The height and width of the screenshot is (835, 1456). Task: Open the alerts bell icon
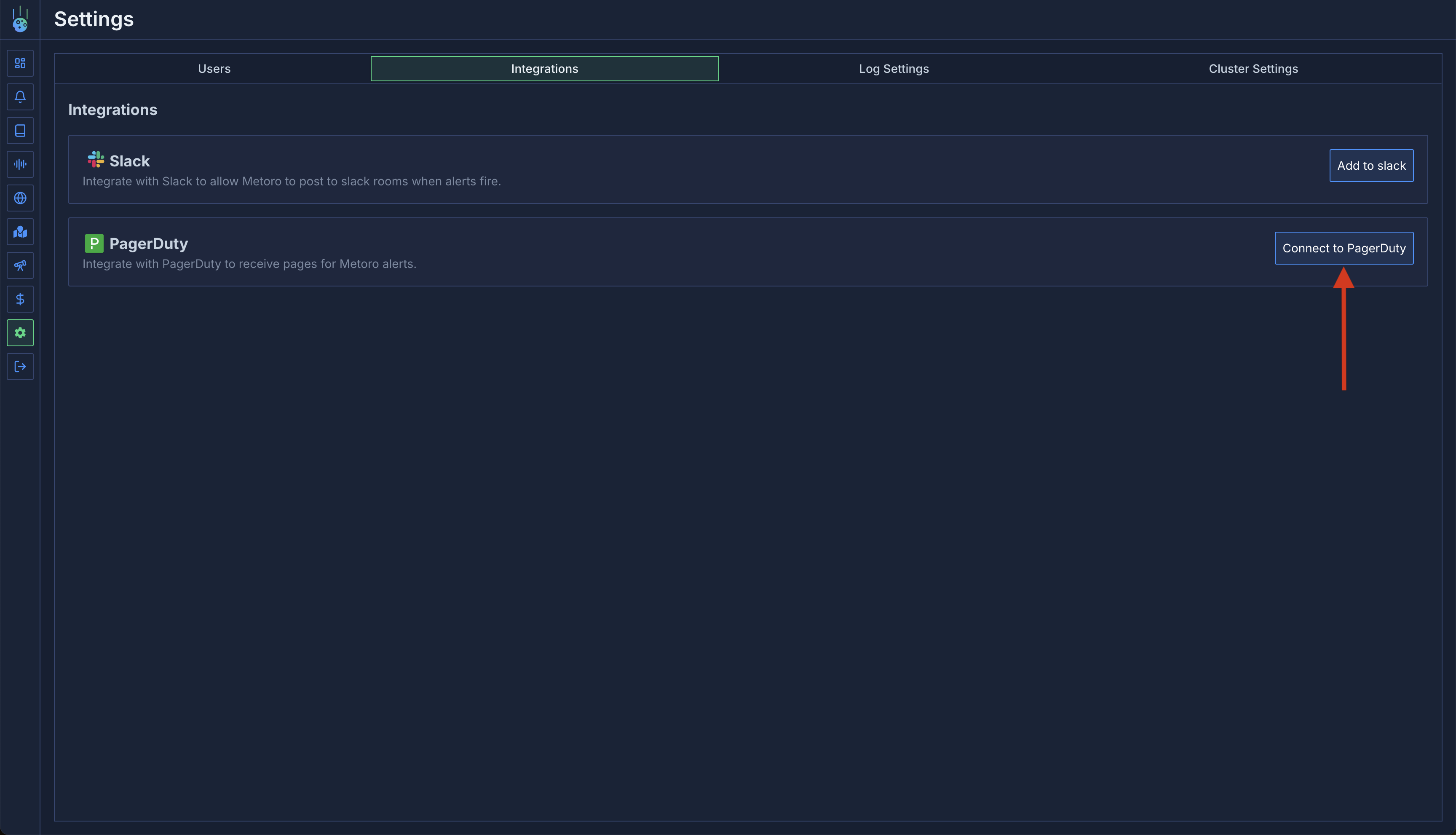click(x=20, y=96)
